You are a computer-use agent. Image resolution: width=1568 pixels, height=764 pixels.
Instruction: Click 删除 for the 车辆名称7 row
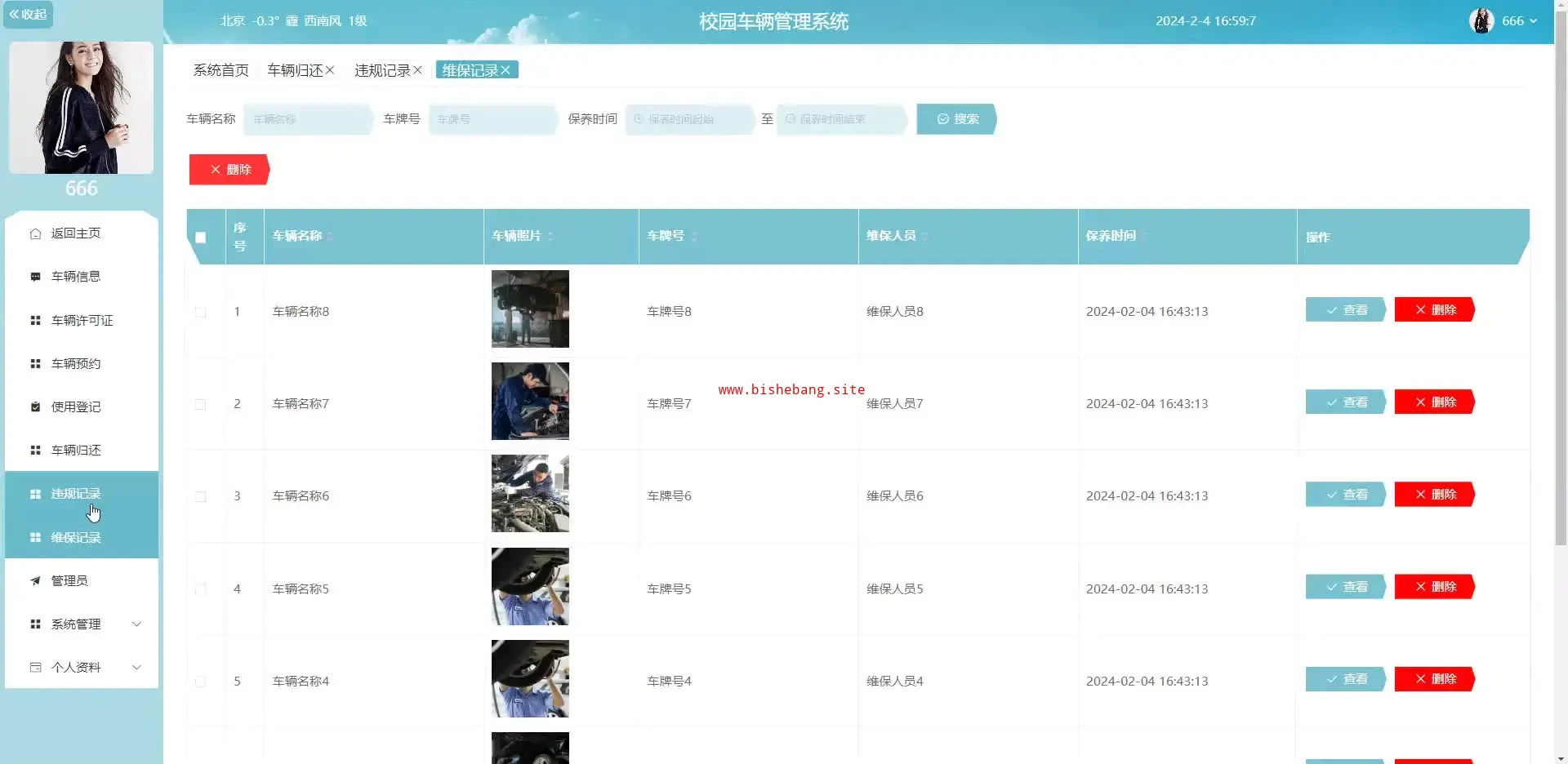tap(1435, 402)
